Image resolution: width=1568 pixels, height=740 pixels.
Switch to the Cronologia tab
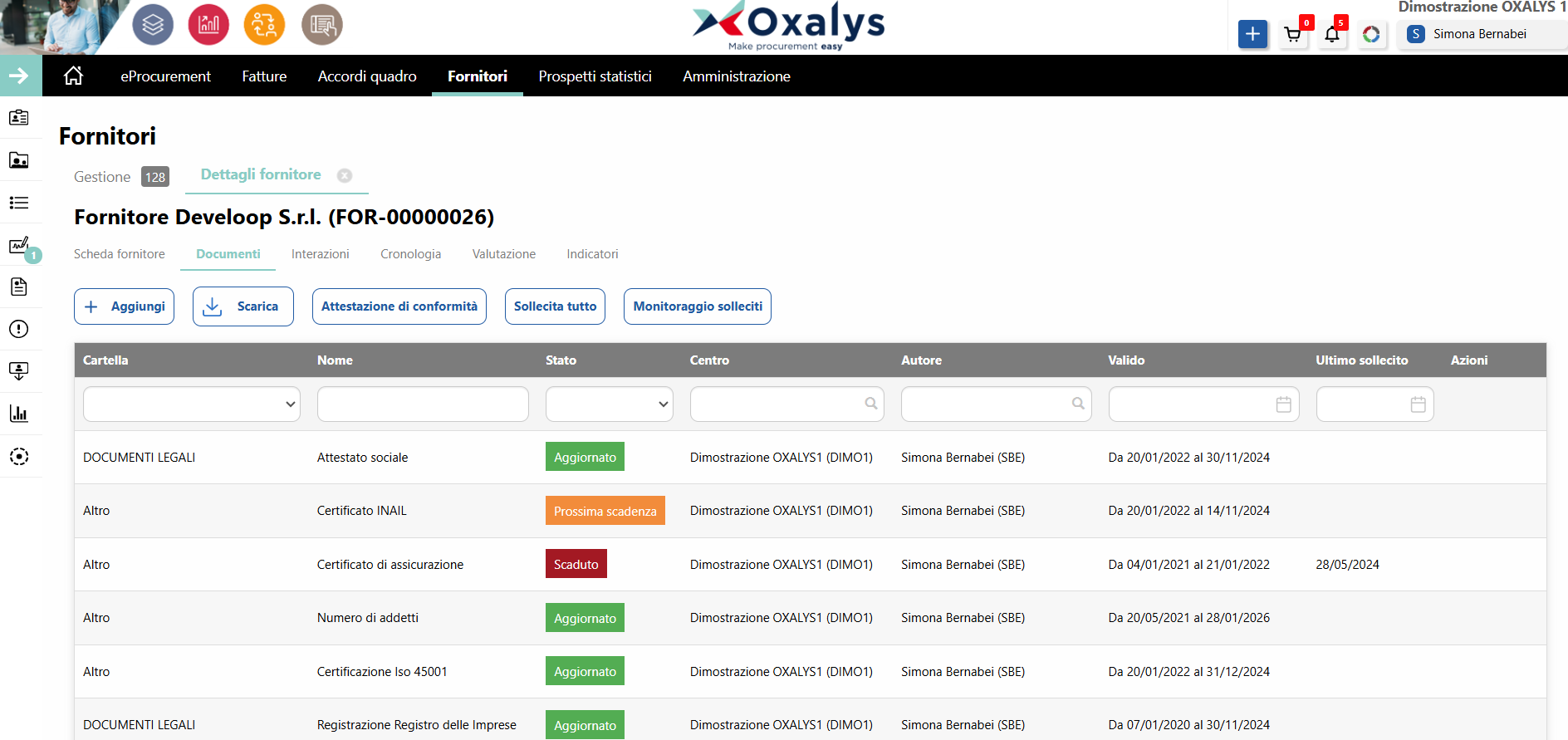click(x=410, y=254)
